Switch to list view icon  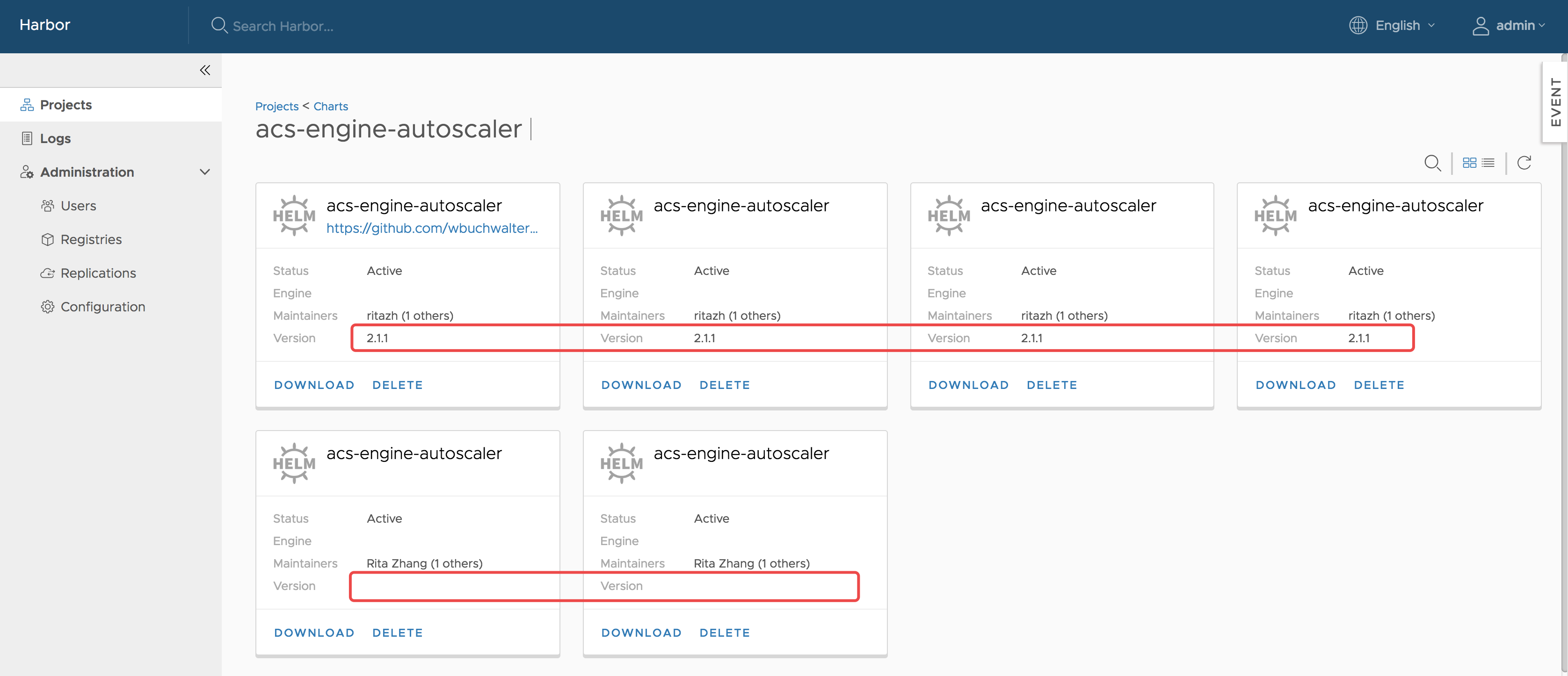click(1488, 163)
